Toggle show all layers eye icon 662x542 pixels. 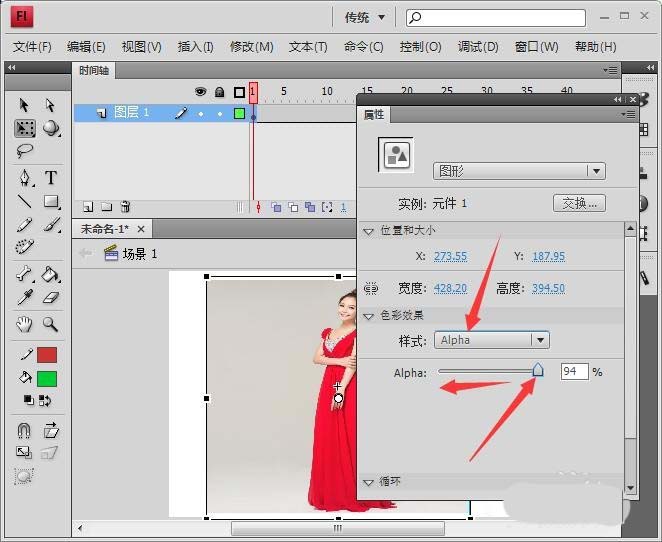point(201,91)
